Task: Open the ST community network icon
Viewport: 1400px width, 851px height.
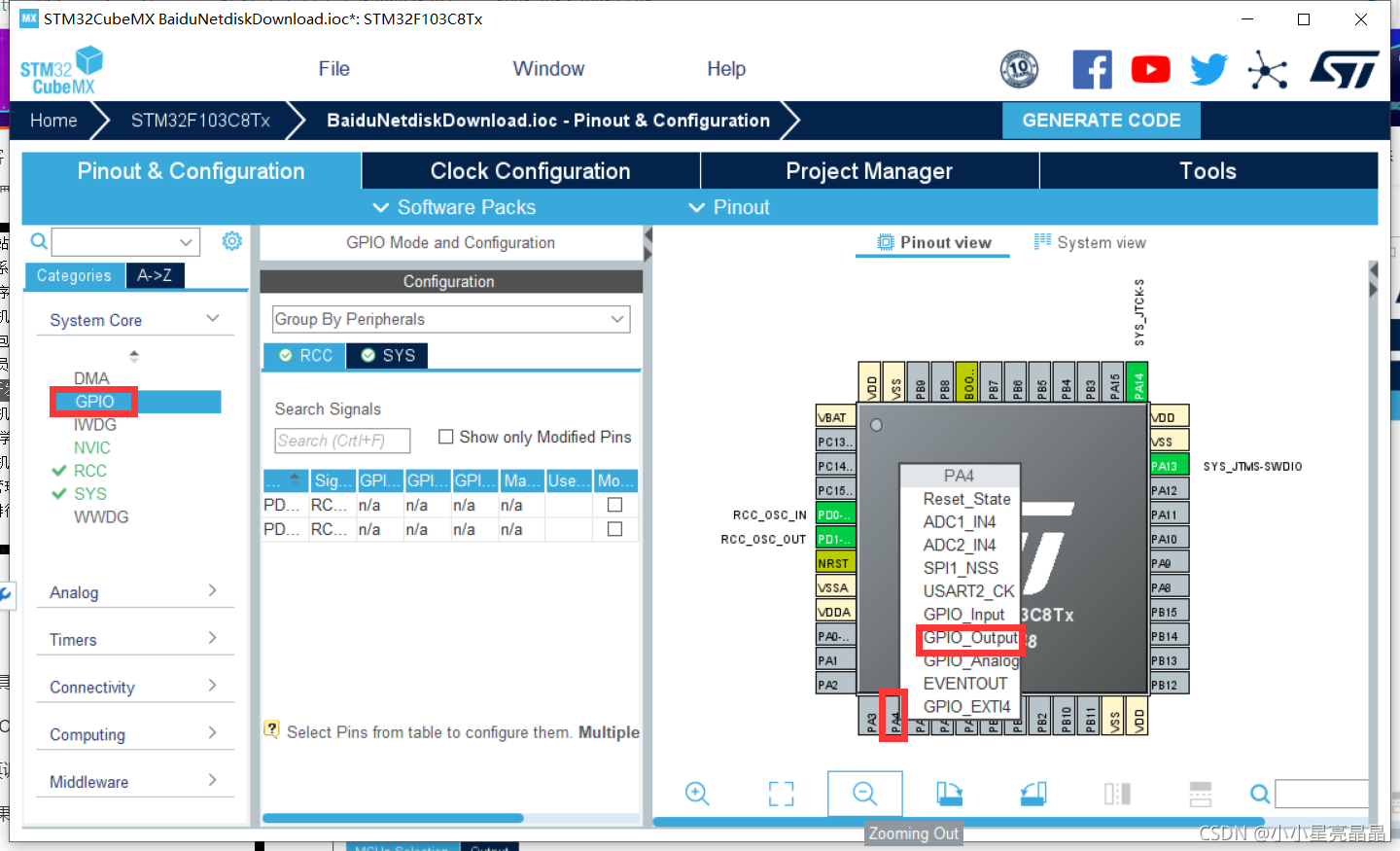Action: pos(1268,69)
